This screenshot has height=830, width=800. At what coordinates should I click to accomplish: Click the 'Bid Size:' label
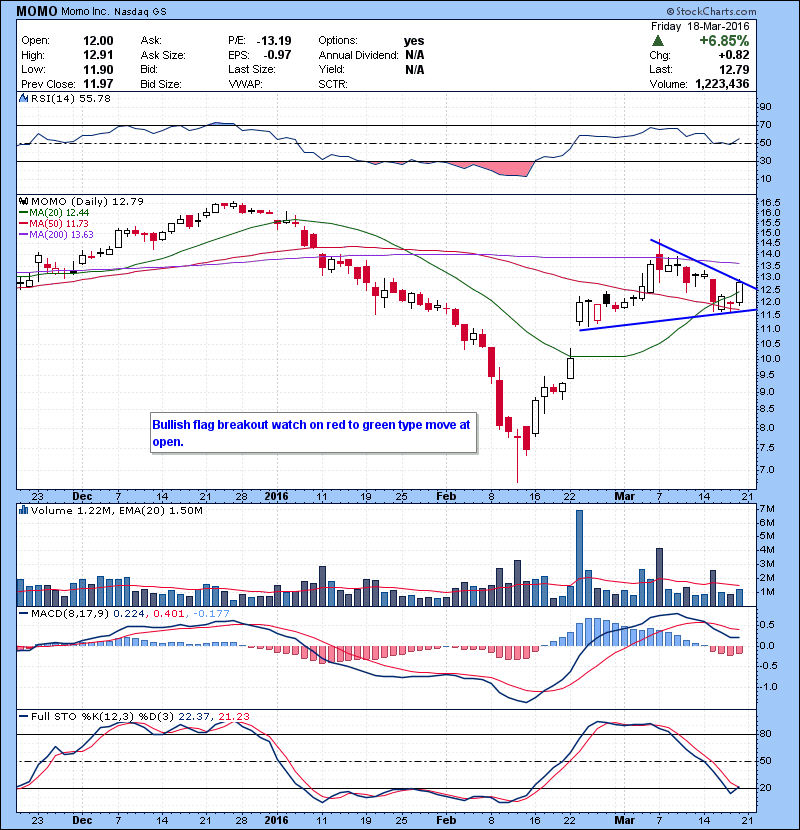pos(161,84)
